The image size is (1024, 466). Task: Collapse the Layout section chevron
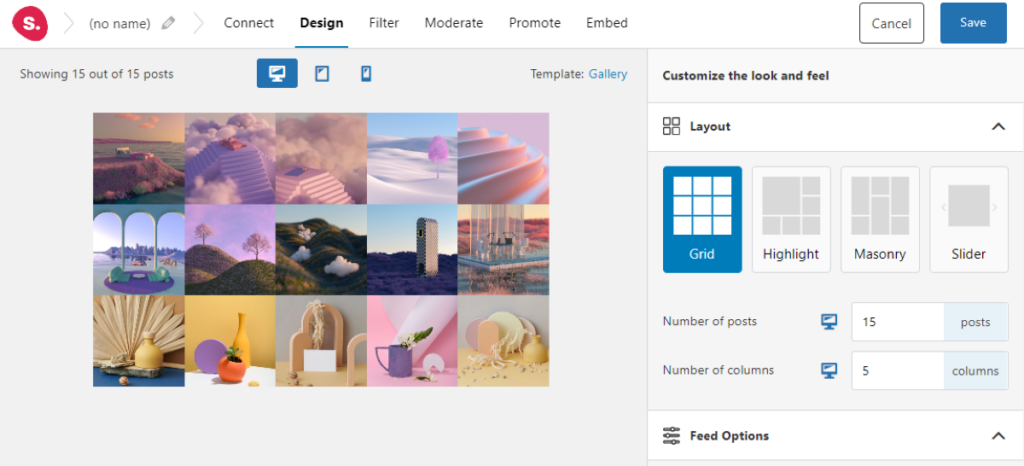tap(998, 127)
